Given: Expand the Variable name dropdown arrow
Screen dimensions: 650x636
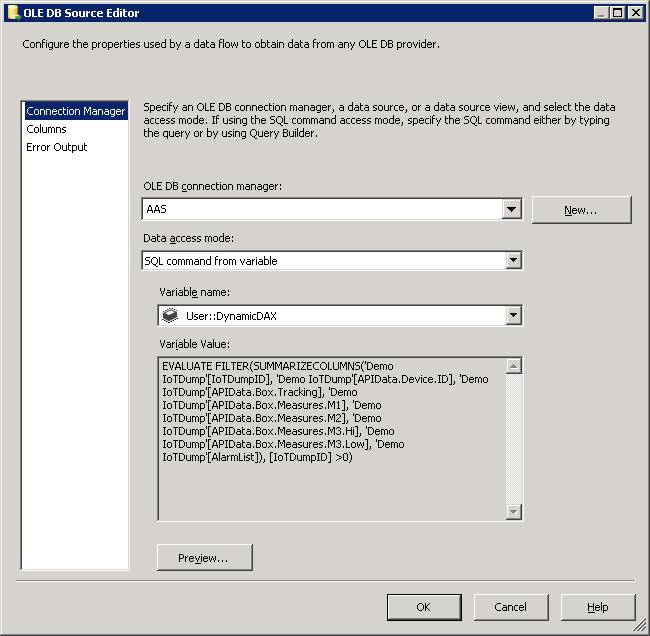Looking at the screenshot, I should [x=513, y=316].
